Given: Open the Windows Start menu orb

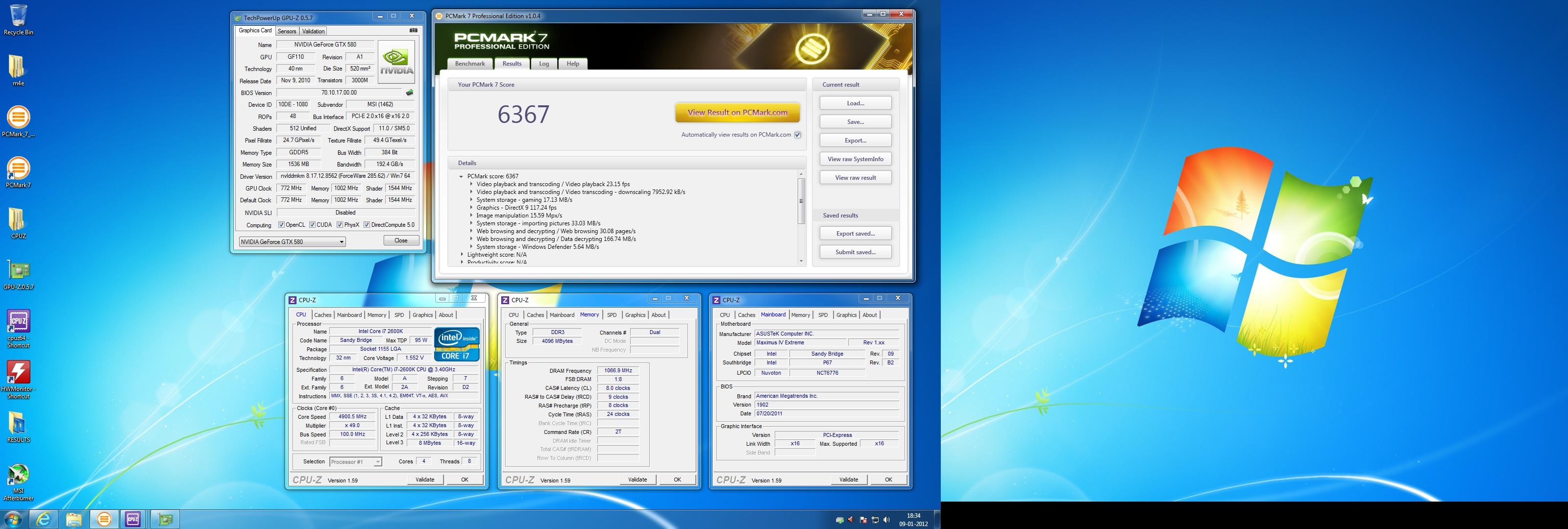Looking at the screenshot, I should (x=13, y=519).
